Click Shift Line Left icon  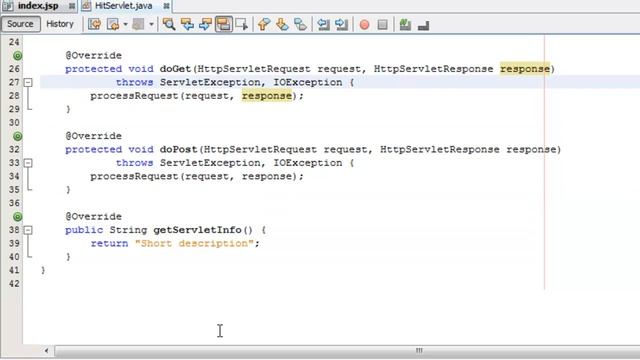pos(323,24)
